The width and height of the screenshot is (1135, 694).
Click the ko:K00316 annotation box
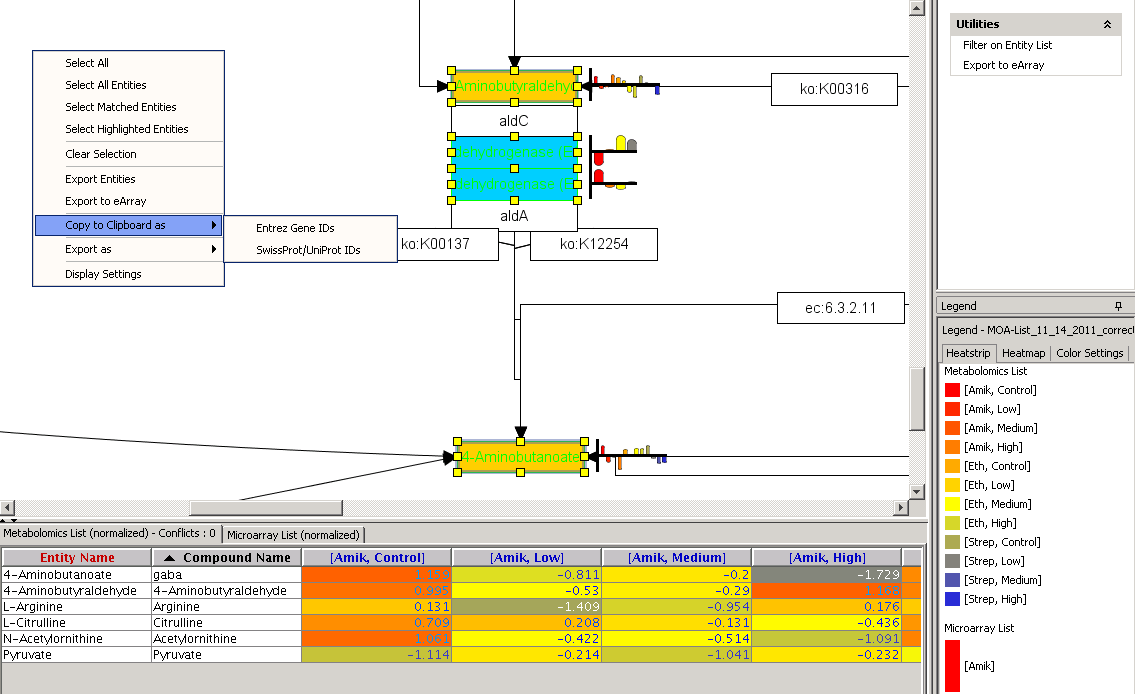[834, 89]
